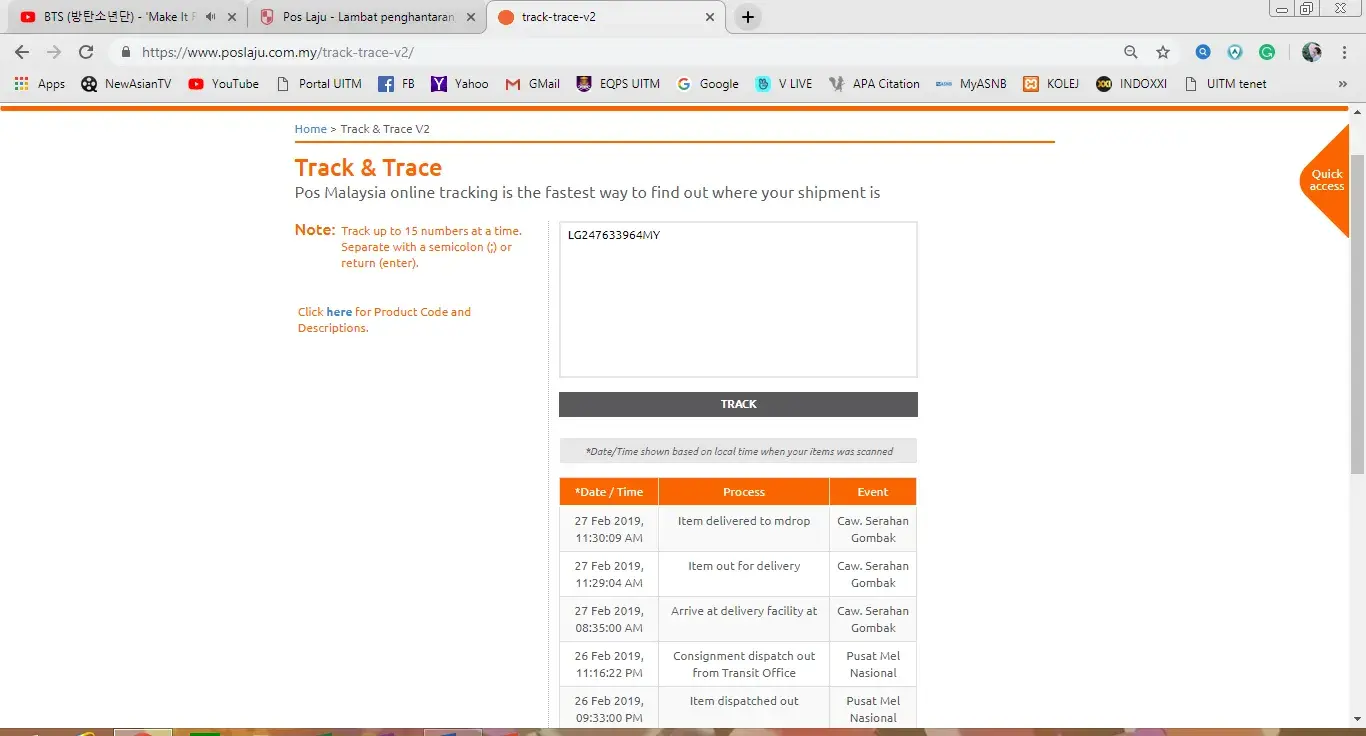Open the Chrome profile avatar
This screenshot has width=1366, height=736.
pyautogui.click(x=1312, y=52)
